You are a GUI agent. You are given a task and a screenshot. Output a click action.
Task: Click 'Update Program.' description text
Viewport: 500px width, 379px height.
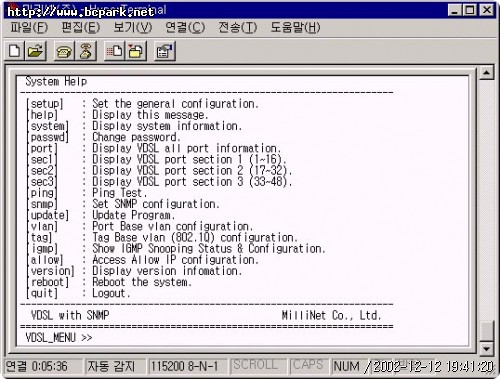[134, 215]
